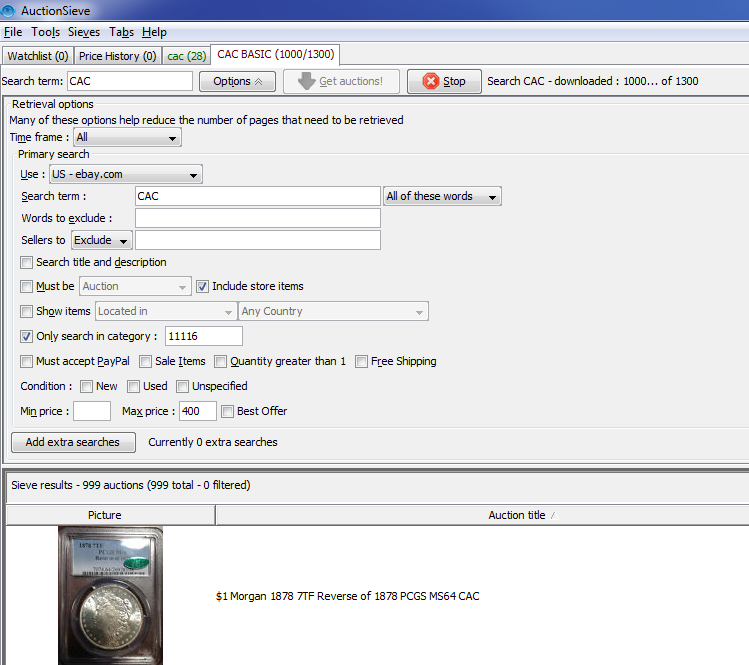
Task: Click the Primary search term input field
Action: tap(257, 196)
